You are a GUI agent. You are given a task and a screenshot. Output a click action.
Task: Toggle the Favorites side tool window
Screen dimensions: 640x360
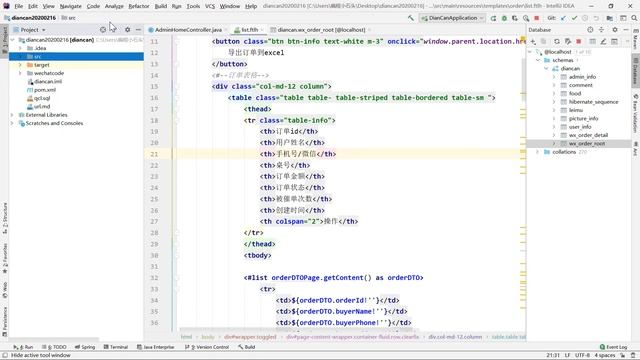click(5, 258)
